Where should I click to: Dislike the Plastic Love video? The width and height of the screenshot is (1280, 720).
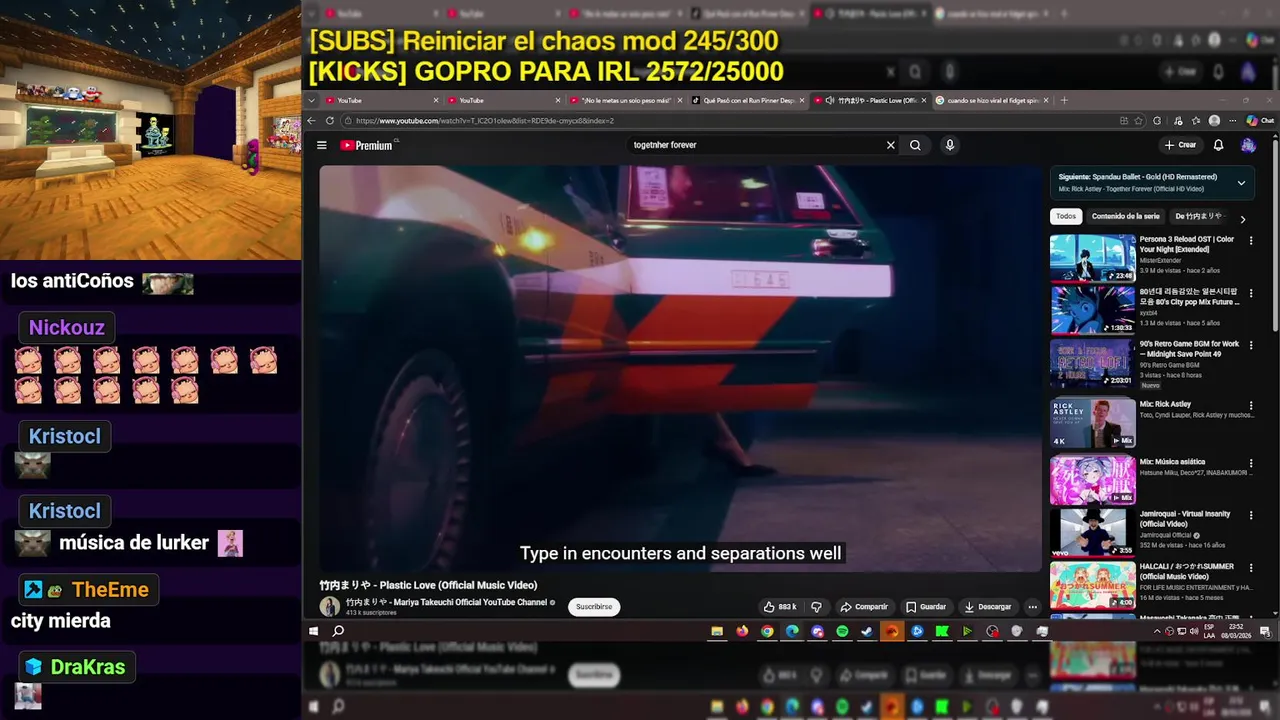pyautogui.click(x=816, y=607)
